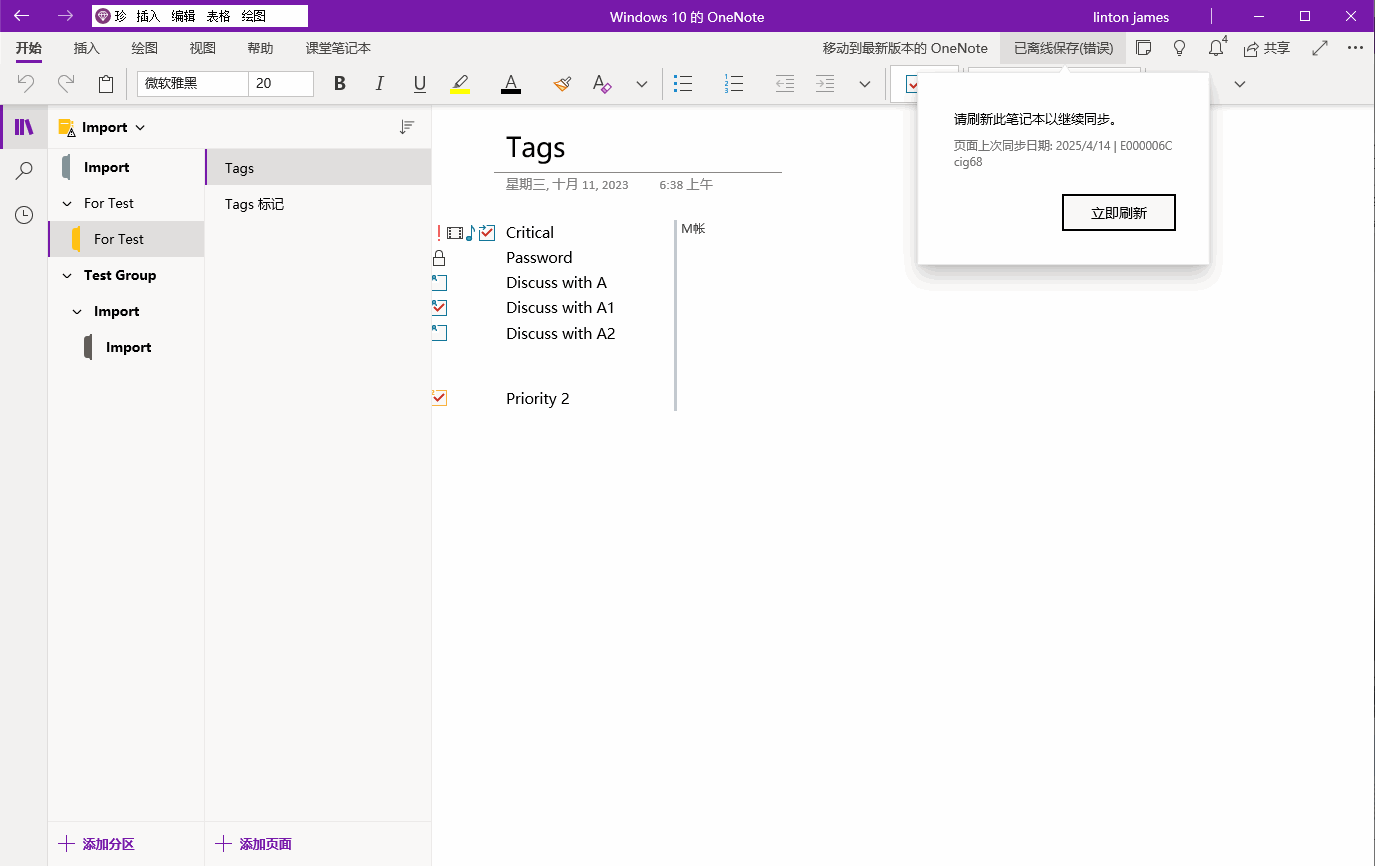Click the notifications bell icon
Viewport: 1375px width, 866px height.
[x=1216, y=48]
